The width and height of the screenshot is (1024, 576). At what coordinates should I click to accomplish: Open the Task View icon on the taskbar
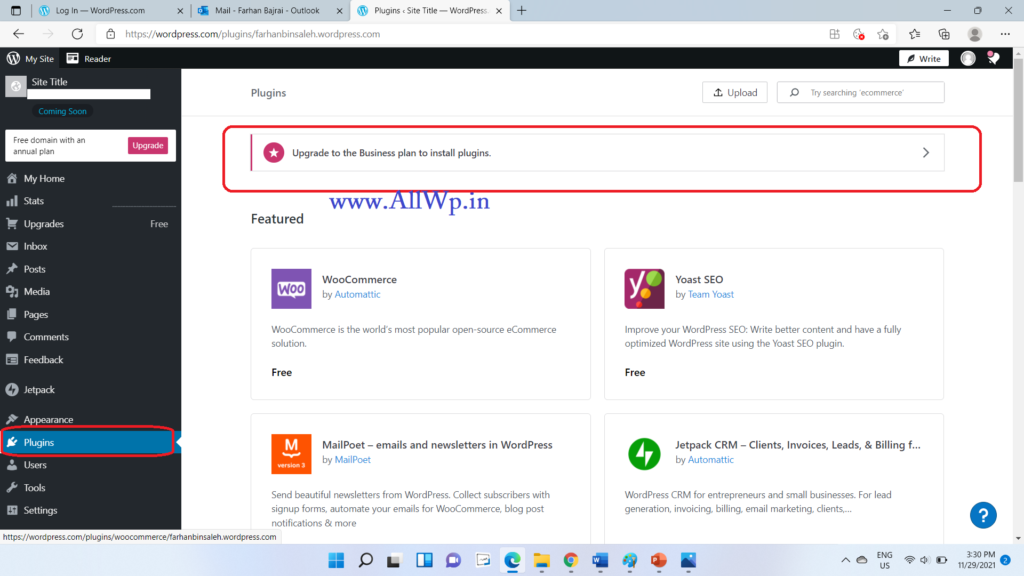coord(394,560)
